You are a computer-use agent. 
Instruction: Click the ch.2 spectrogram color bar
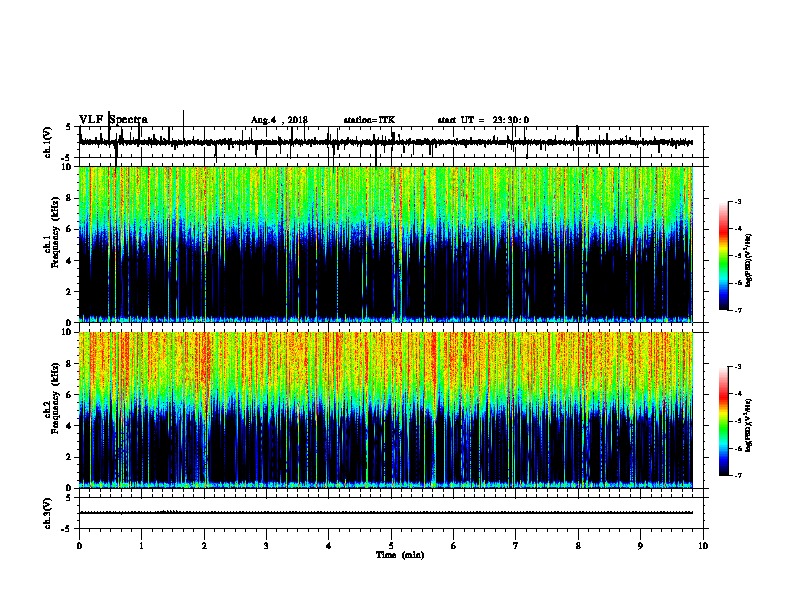pos(723,421)
